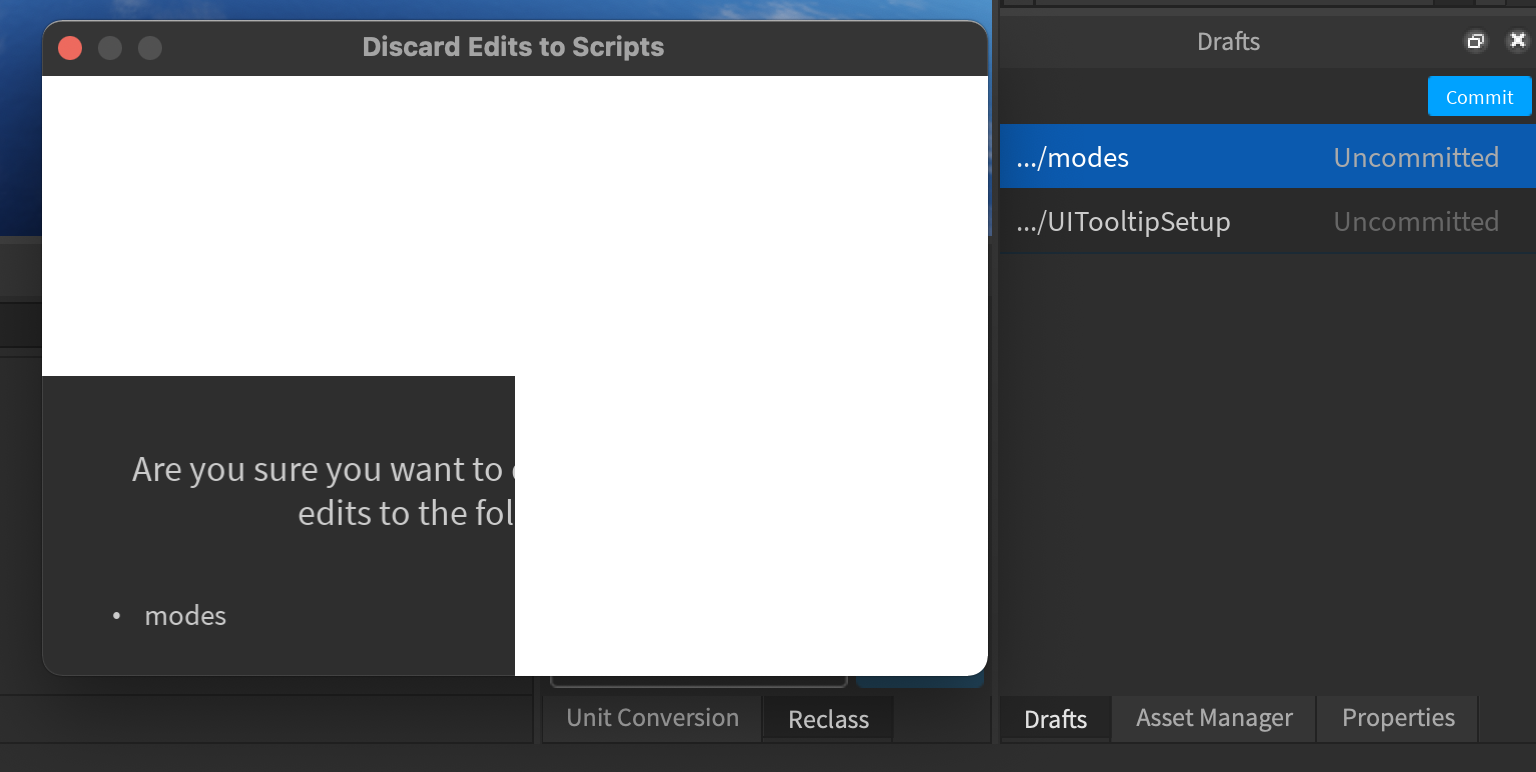Click the red traffic light on the dialog
Screen dimensions: 1536x772
tap(69, 47)
